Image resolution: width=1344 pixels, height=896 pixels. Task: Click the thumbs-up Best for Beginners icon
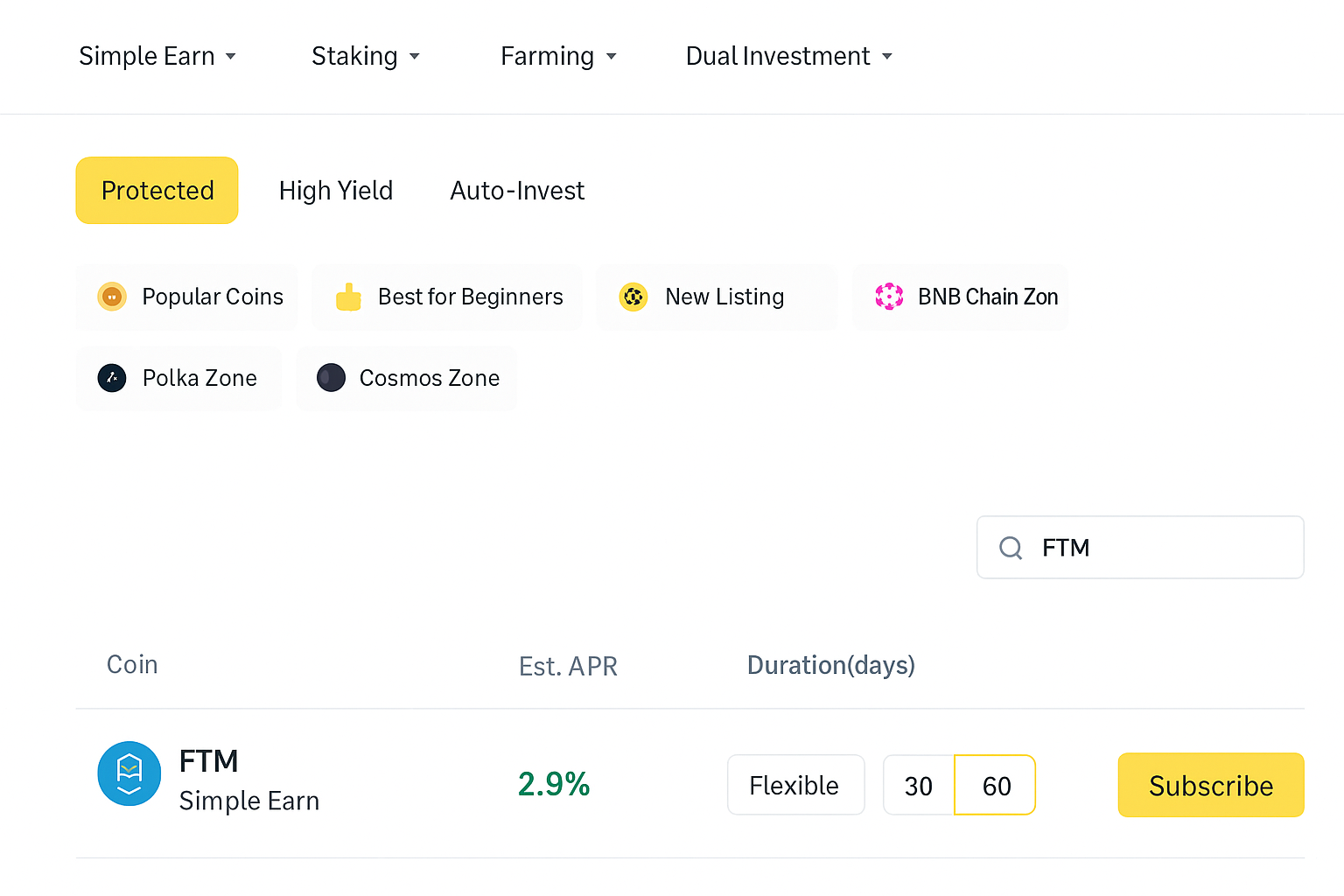pos(348,297)
